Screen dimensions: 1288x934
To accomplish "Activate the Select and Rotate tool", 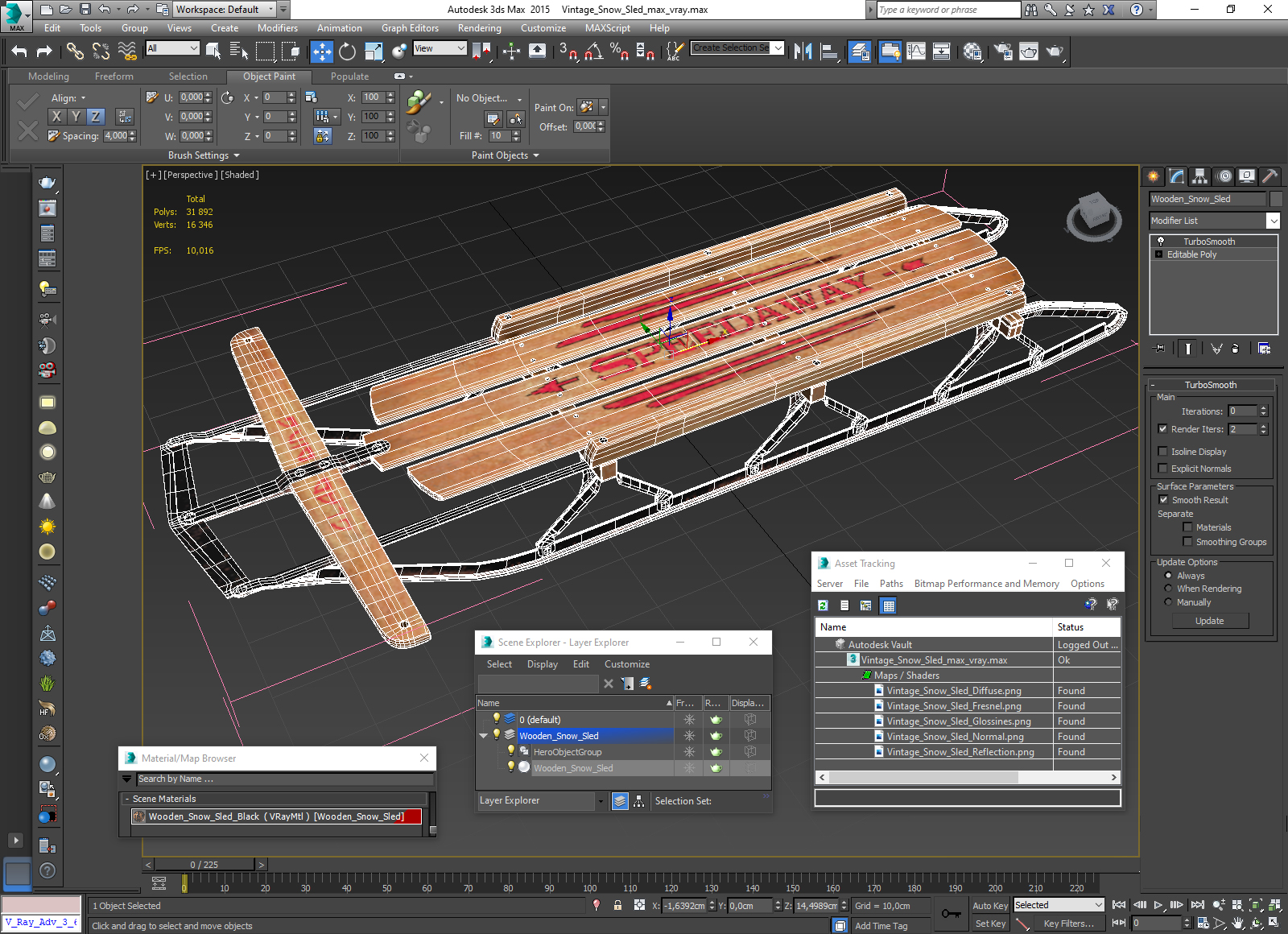I will (x=347, y=52).
